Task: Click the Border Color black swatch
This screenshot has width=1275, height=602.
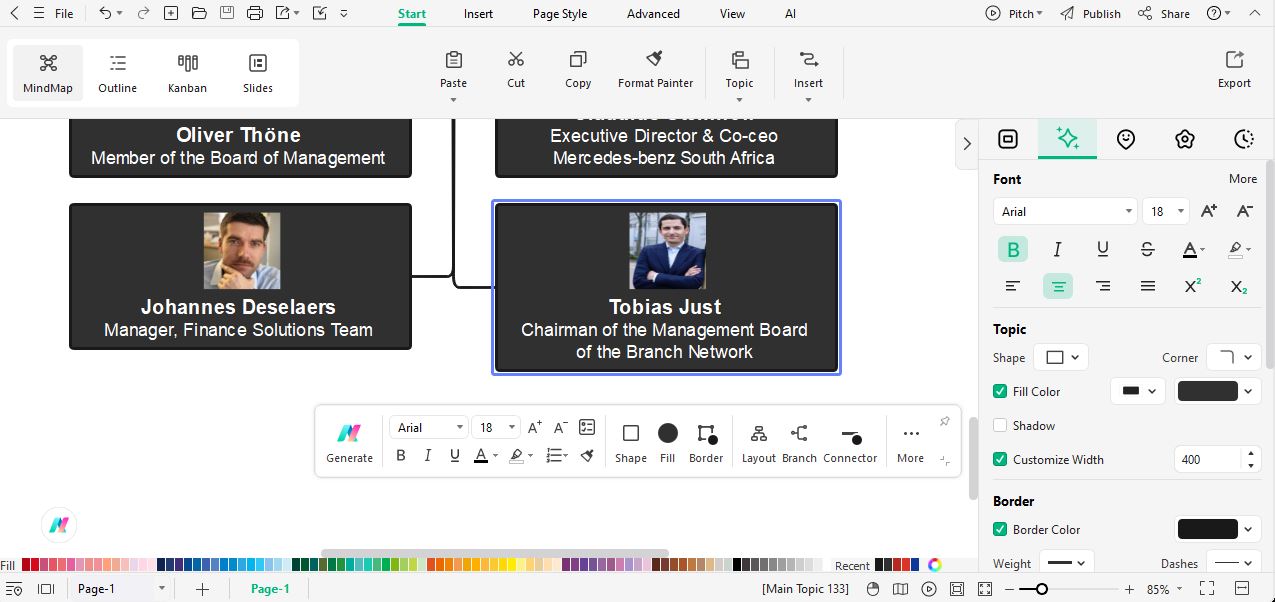Action: [1208, 529]
